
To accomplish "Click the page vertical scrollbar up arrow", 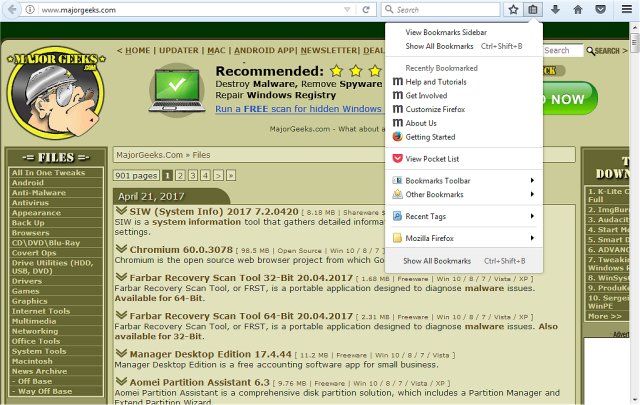I will tap(634, 29).
